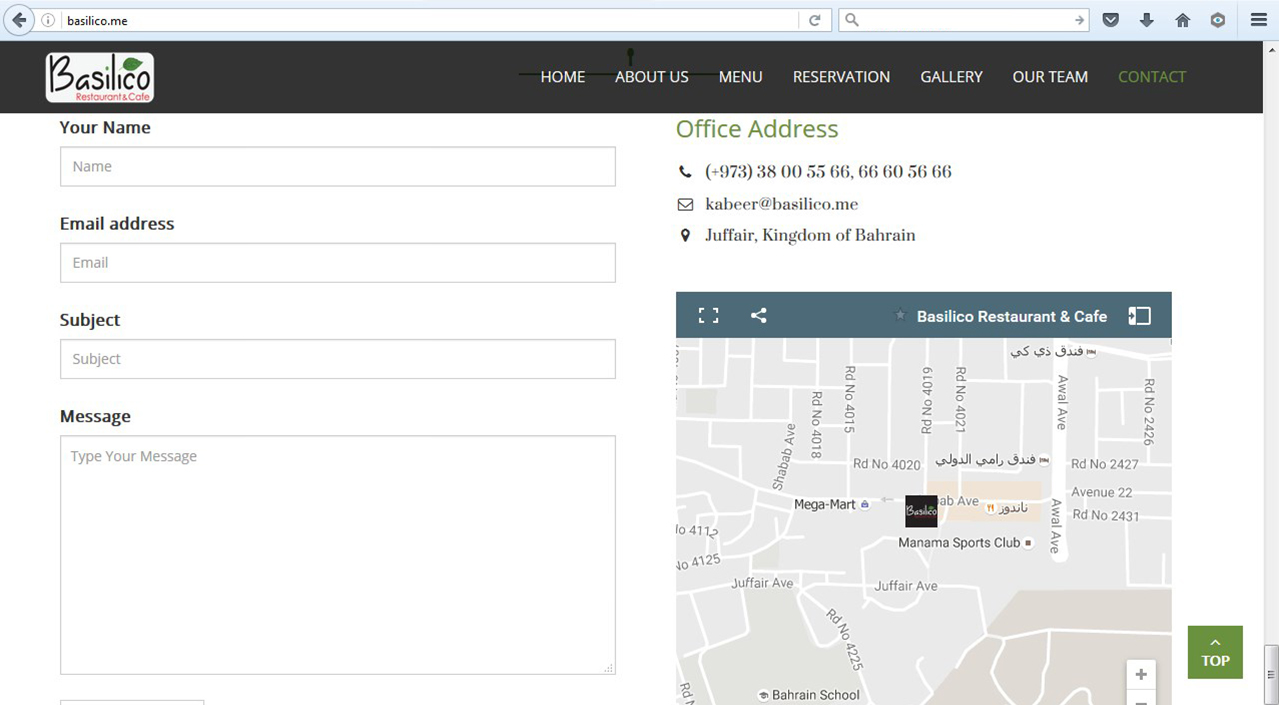Click the browser back arrow button
The image size is (1279, 705).
coord(18,20)
